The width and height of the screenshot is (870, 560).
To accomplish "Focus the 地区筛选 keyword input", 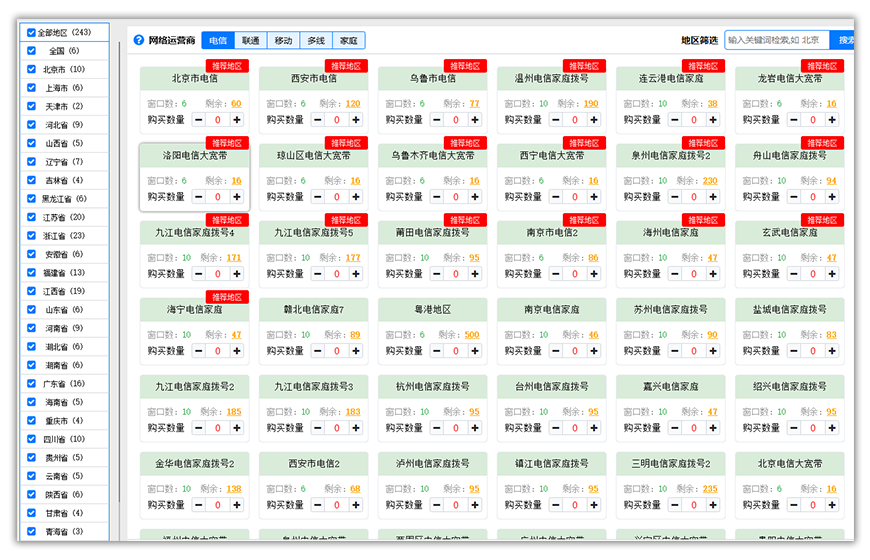I will tap(777, 40).
